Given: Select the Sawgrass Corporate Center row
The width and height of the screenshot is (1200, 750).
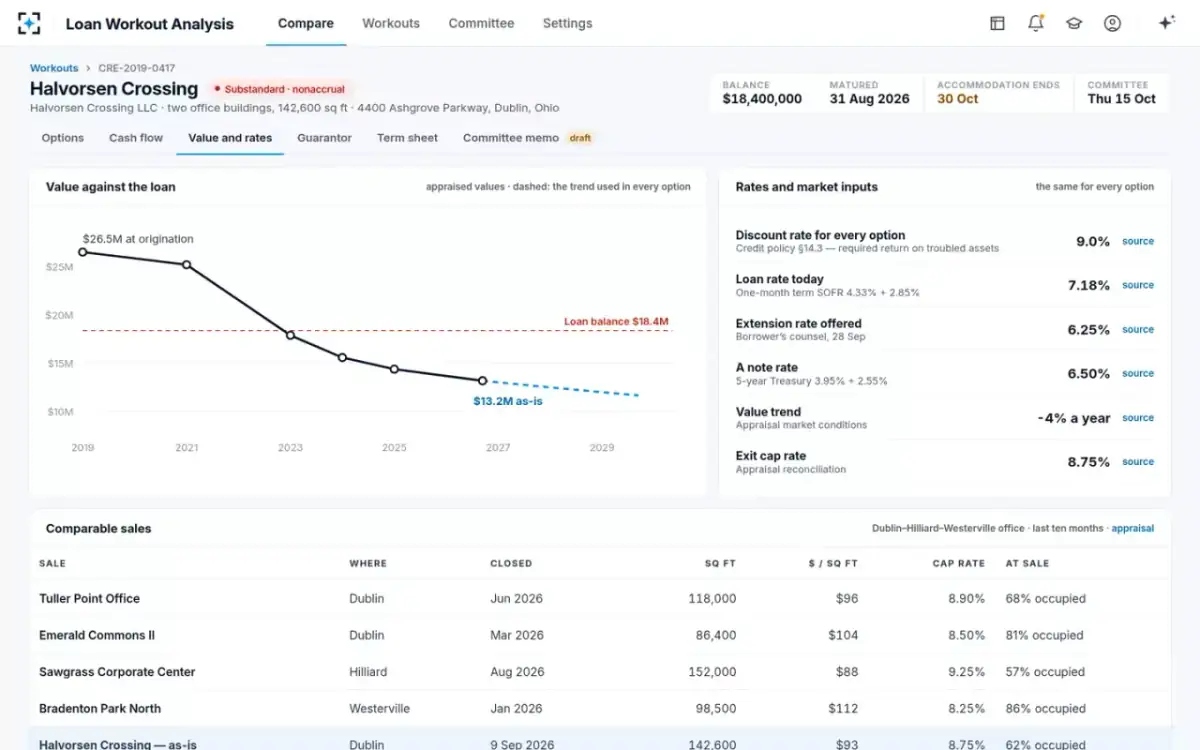Looking at the screenshot, I should pos(600,672).
